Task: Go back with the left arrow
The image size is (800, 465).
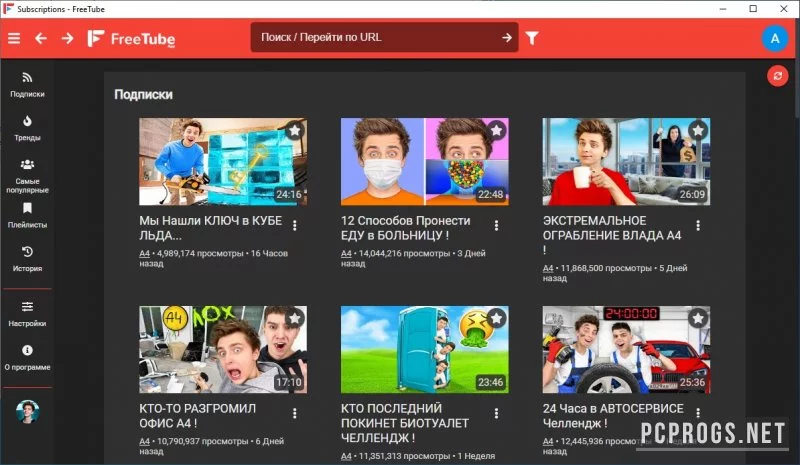Action: pos(41,38)
